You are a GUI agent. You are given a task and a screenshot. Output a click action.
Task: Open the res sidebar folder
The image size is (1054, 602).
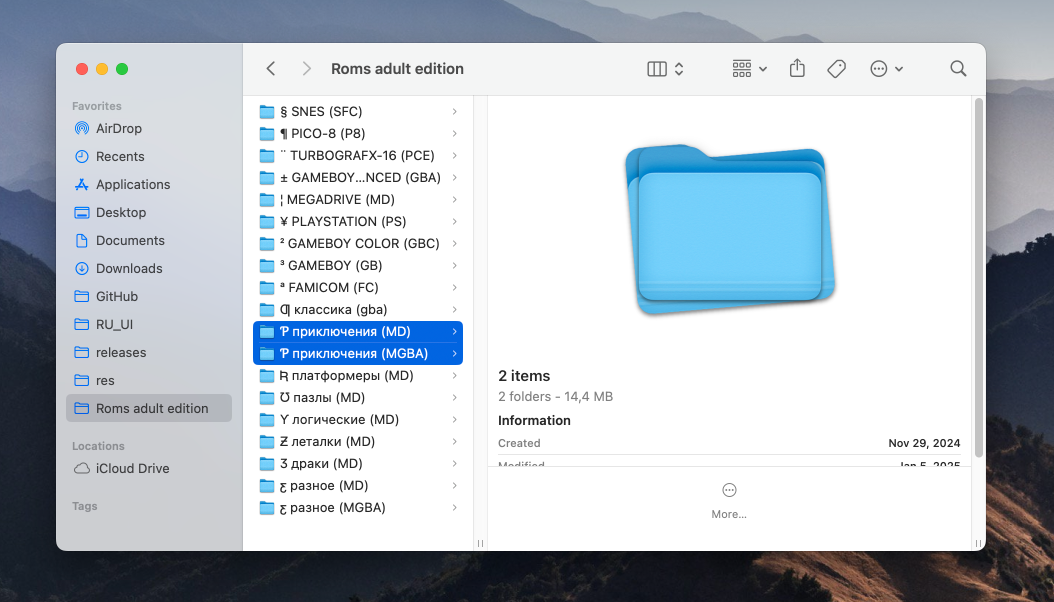click(149, 380)
